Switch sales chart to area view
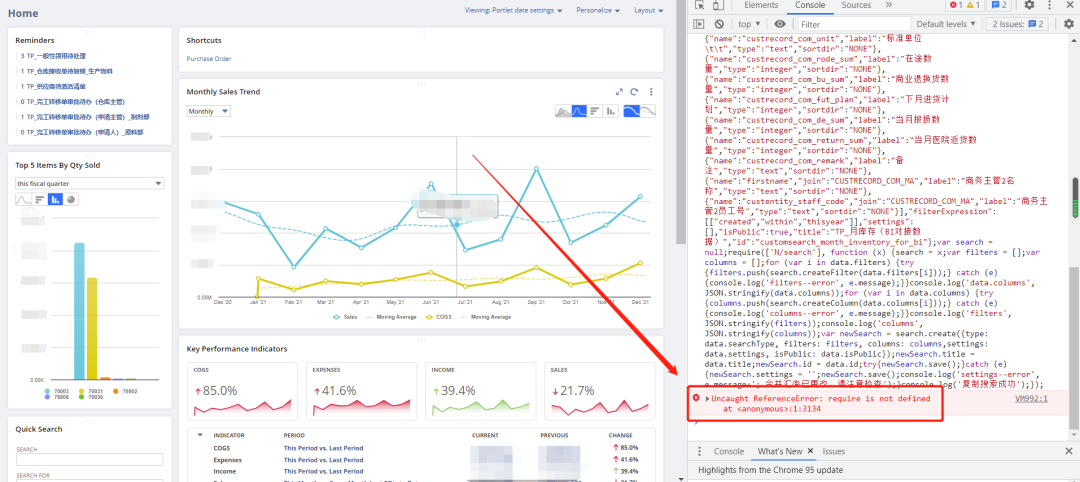1080x482 pixels. point(563,111)
